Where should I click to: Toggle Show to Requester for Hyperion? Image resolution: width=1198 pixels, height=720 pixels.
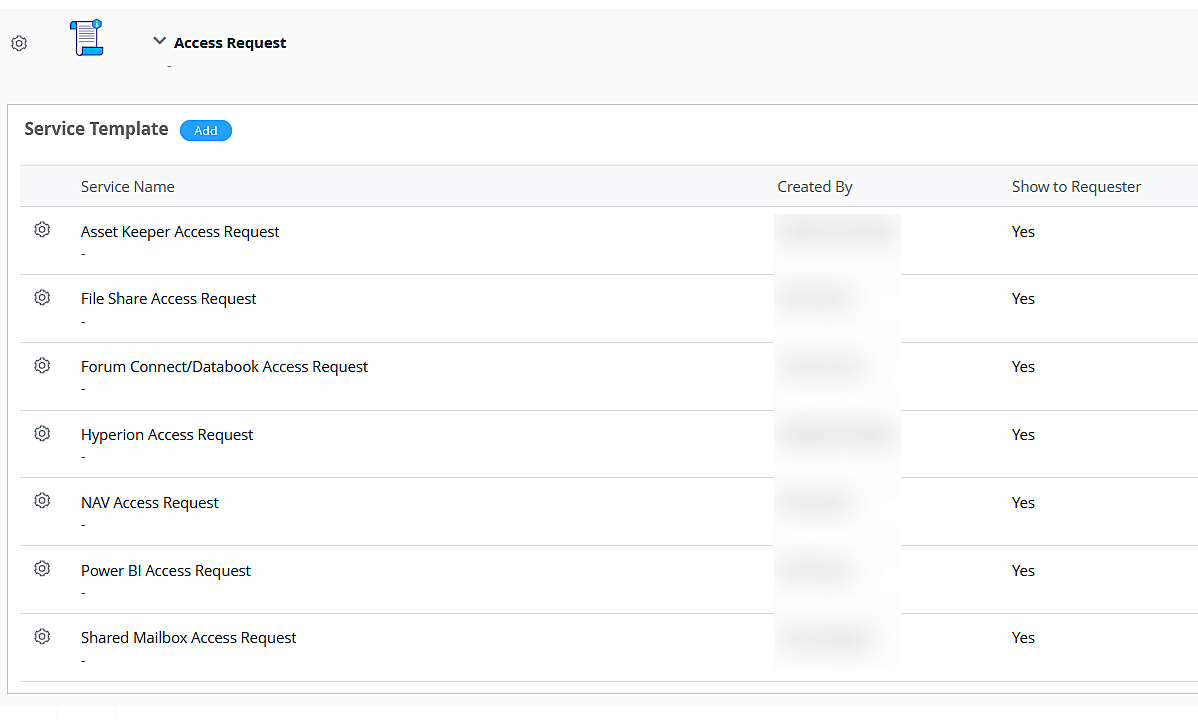coord(1022,434)
